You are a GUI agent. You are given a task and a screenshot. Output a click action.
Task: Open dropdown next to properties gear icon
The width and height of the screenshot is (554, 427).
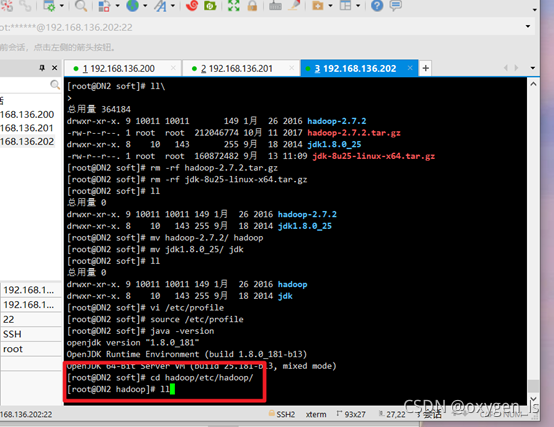(62, 6)
